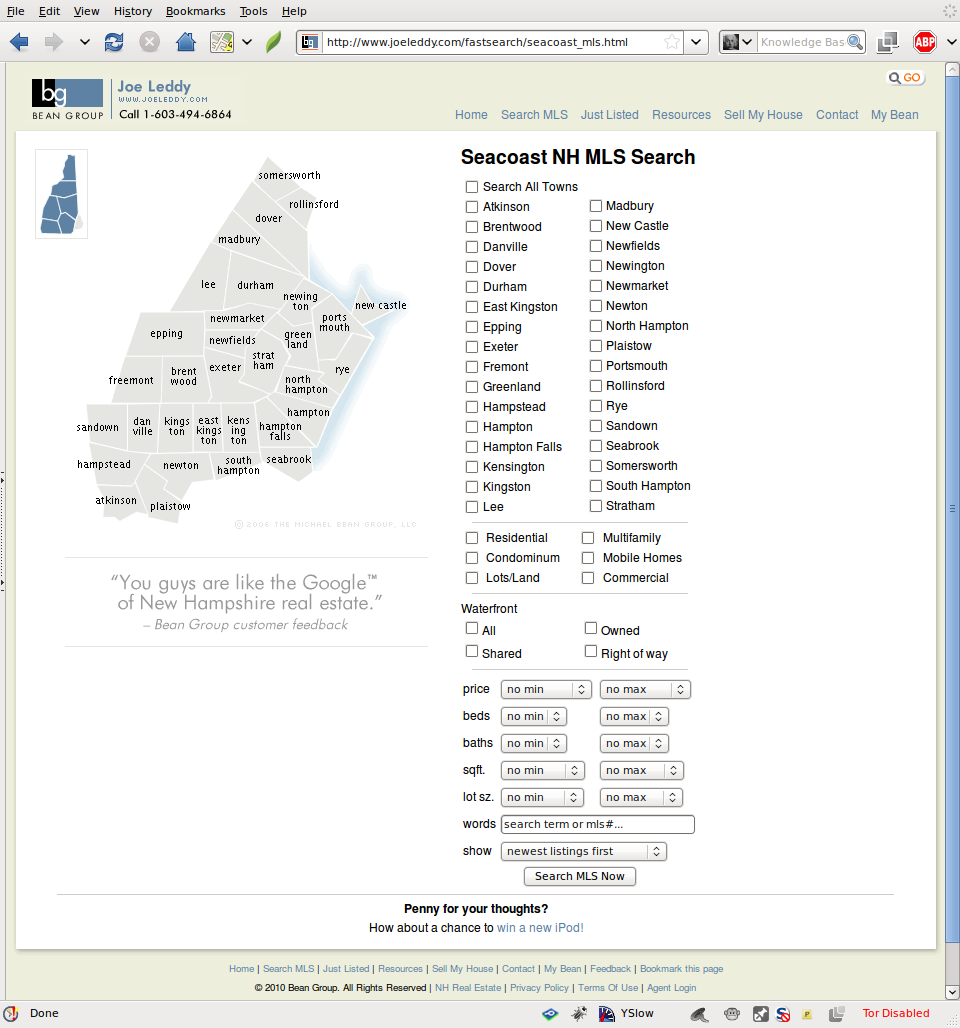Click the bug icon in the status bar
The image size is (960, 1028).
tap(579, 1014)
